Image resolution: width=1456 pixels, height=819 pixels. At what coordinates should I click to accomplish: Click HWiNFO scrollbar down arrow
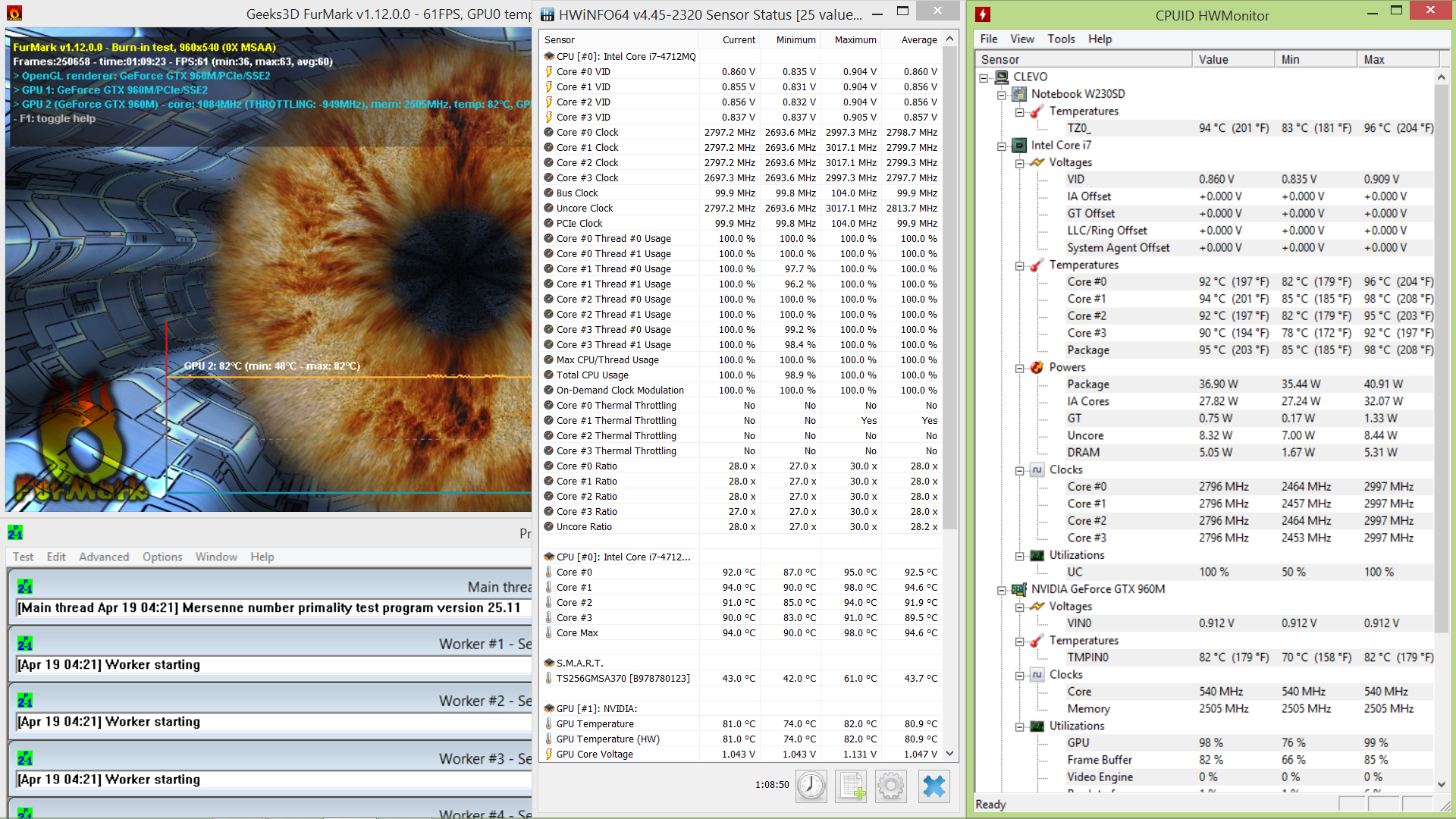pyautogui.click(x=949, y=753)
